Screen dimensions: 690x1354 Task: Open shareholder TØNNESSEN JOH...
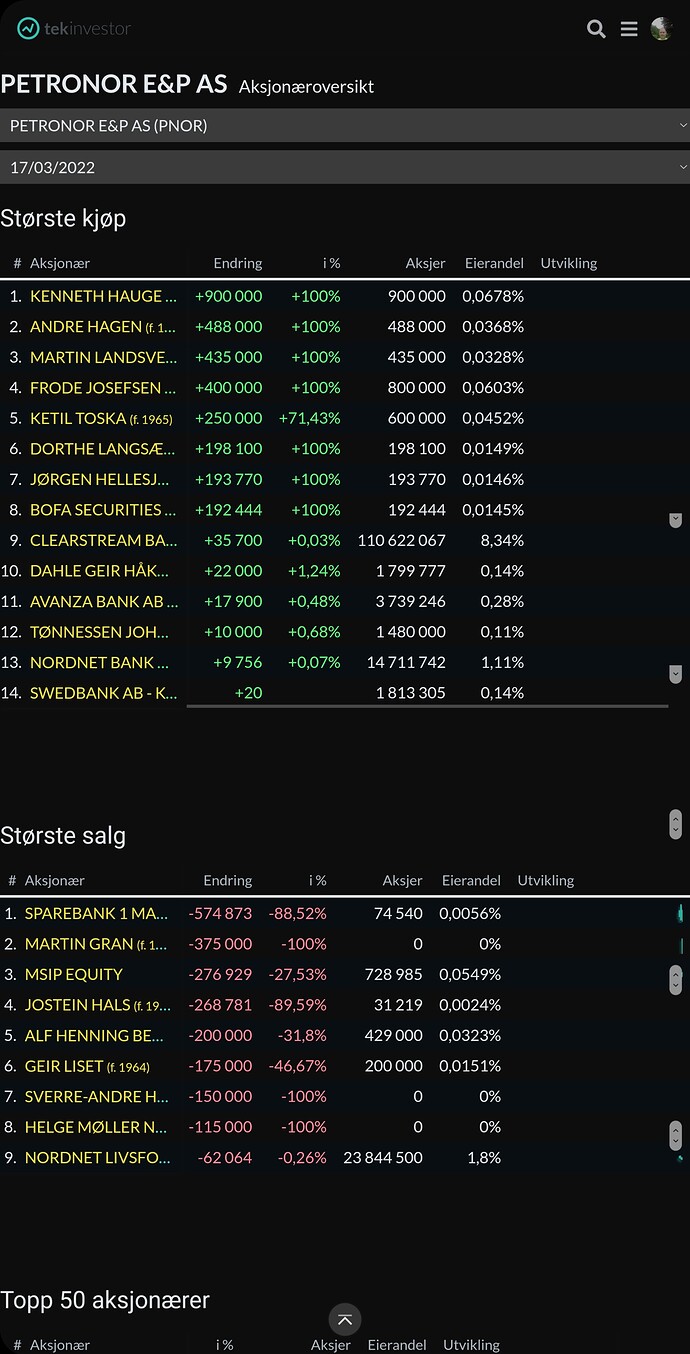pos(103,632)
